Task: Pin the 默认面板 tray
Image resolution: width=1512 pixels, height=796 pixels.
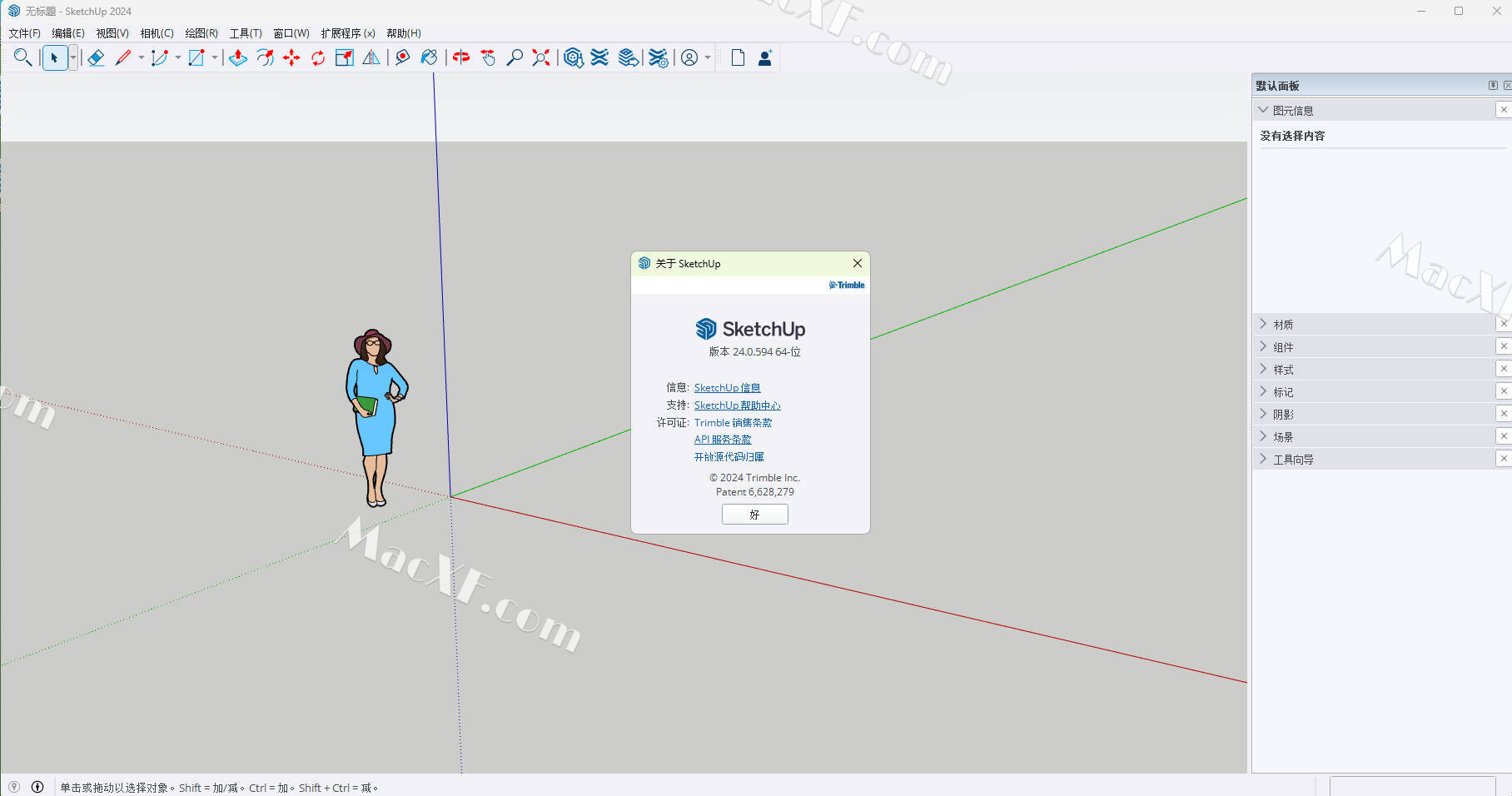Action: (x=1493, y=85)
